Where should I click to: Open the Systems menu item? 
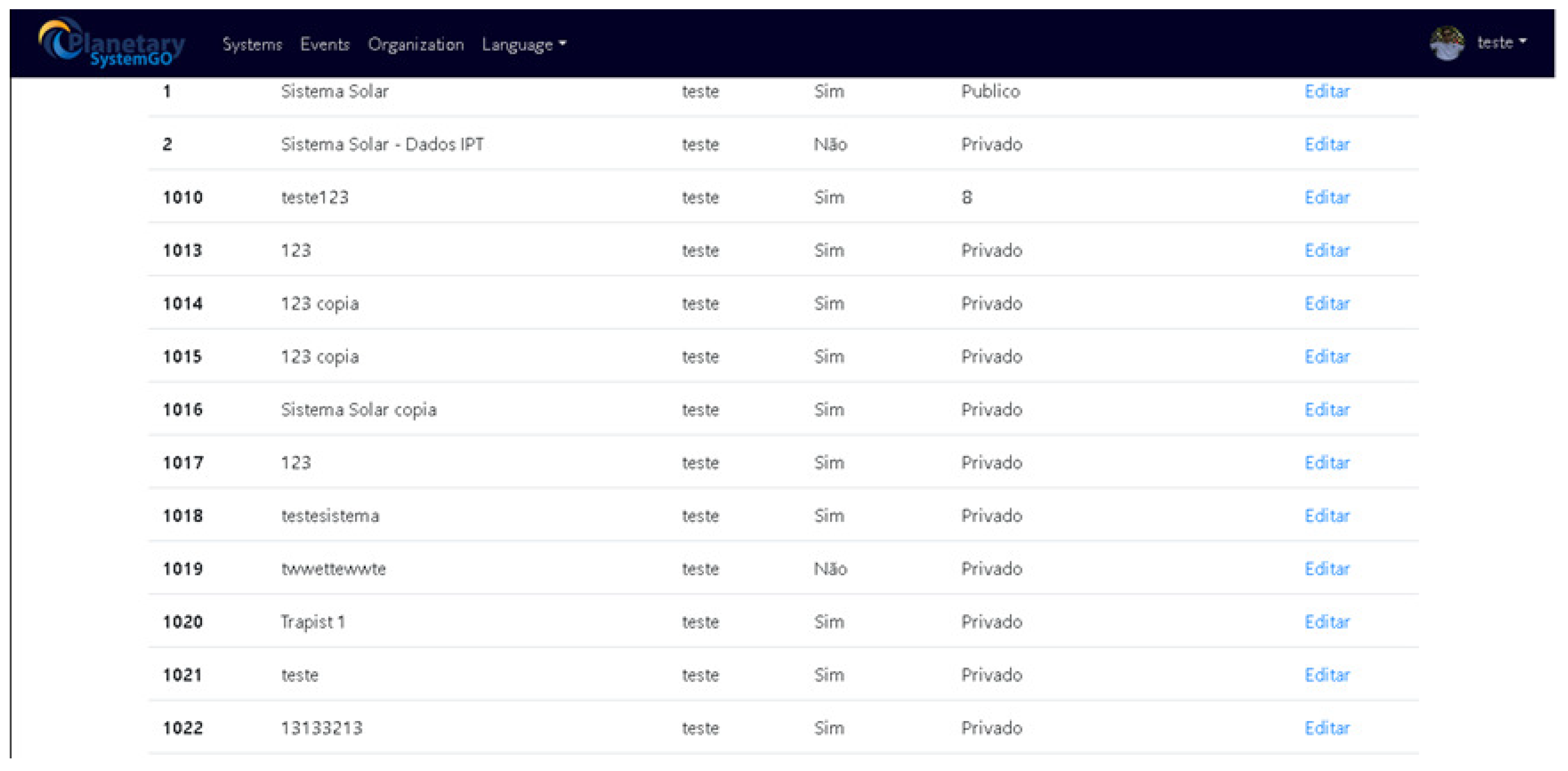pos(252,44)
